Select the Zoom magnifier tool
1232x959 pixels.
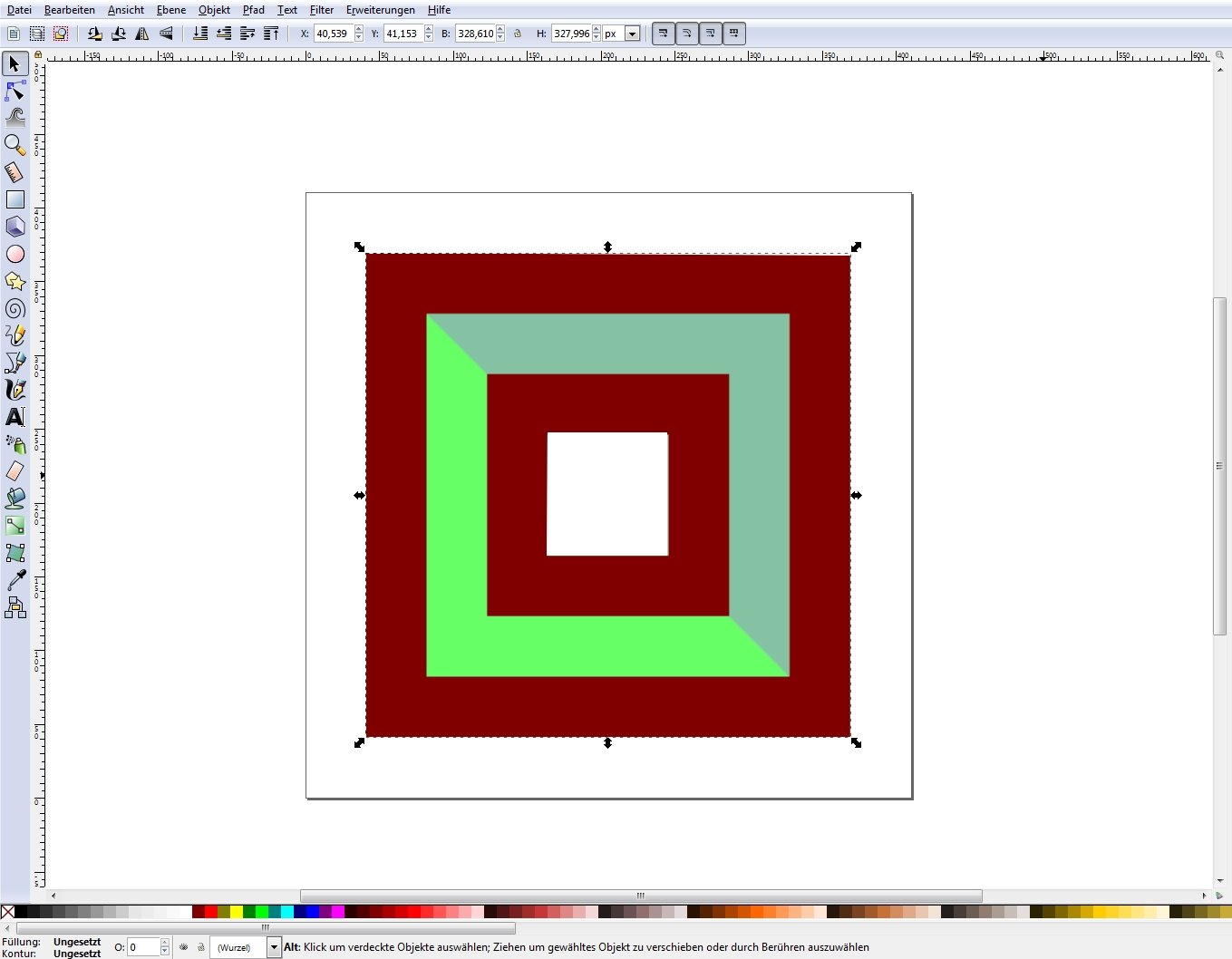(15, 144)
